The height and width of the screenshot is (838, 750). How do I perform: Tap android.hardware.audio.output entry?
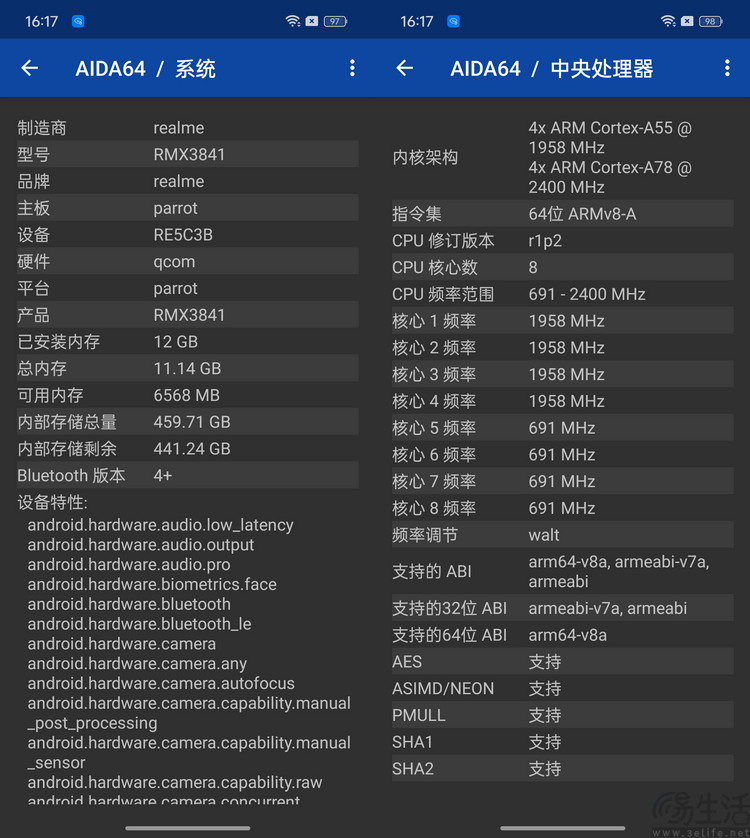pos(141,545)
